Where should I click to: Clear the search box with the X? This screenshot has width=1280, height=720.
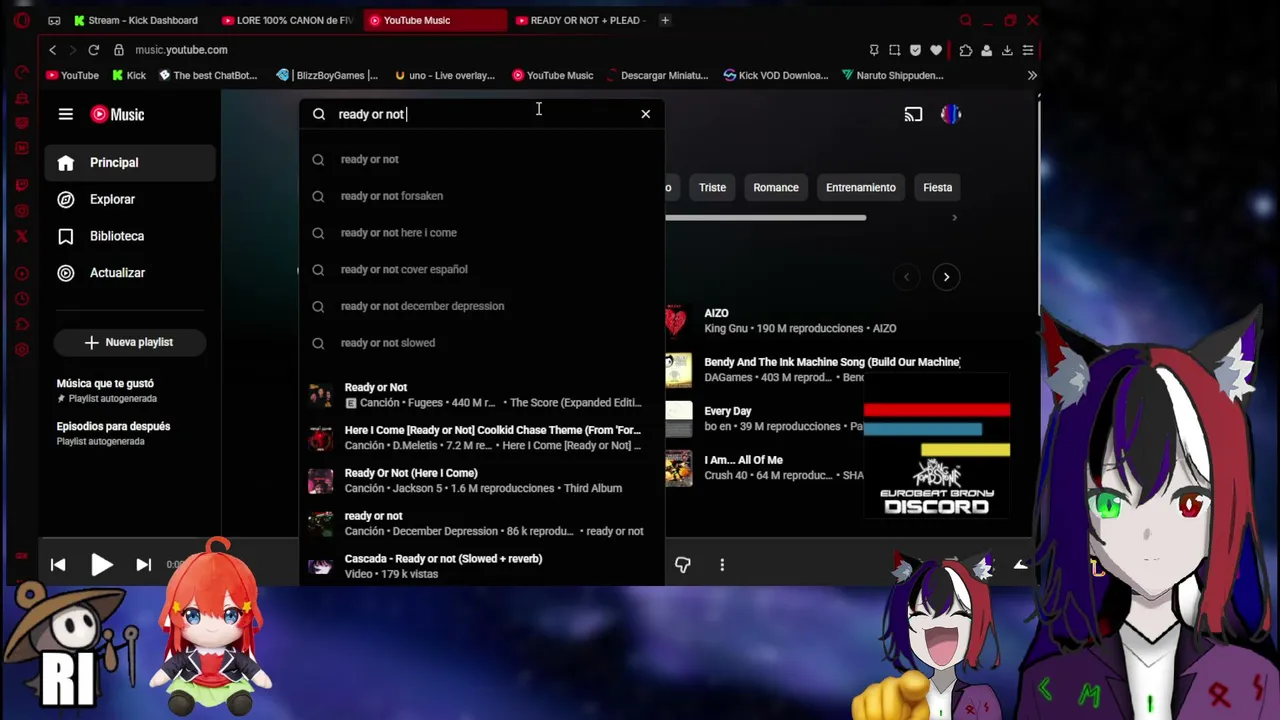point(646,114)
